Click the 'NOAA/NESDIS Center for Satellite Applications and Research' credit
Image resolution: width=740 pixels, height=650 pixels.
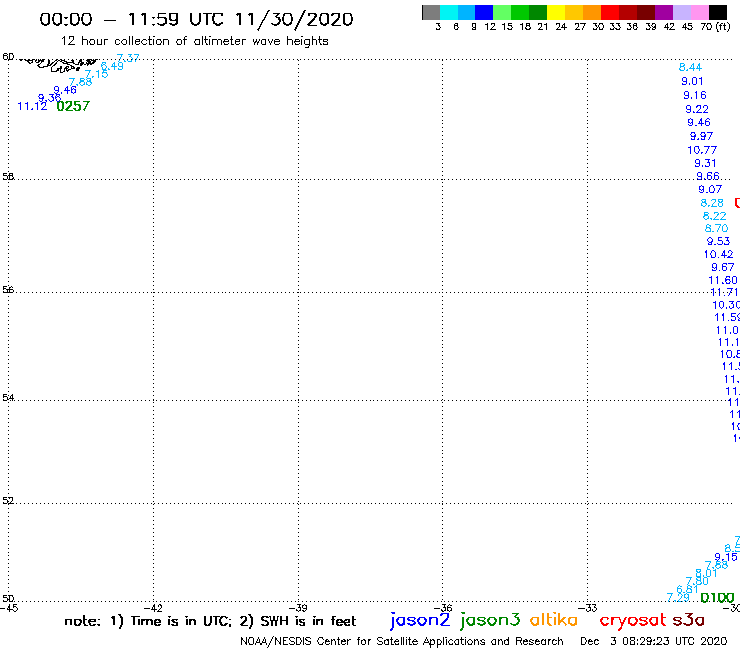coord(402,642)
